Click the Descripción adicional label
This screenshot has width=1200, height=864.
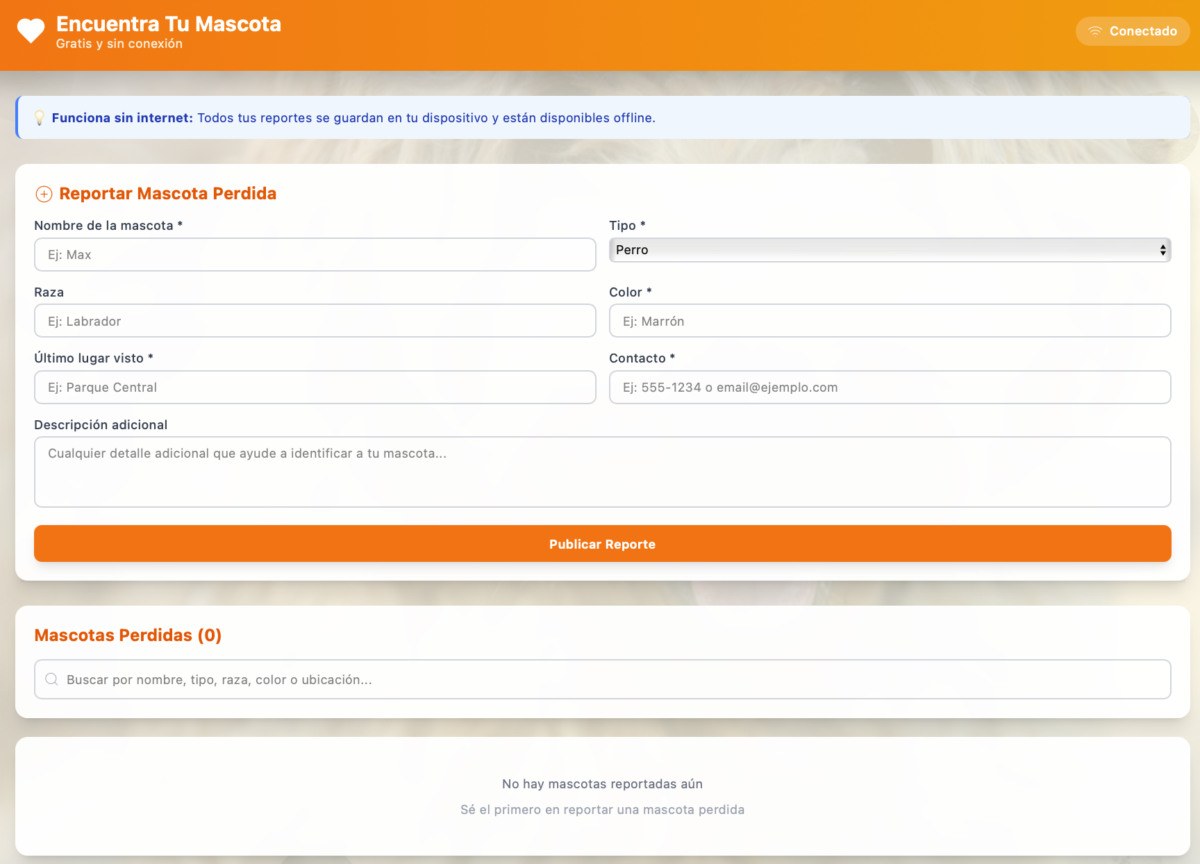pos(101,425)
